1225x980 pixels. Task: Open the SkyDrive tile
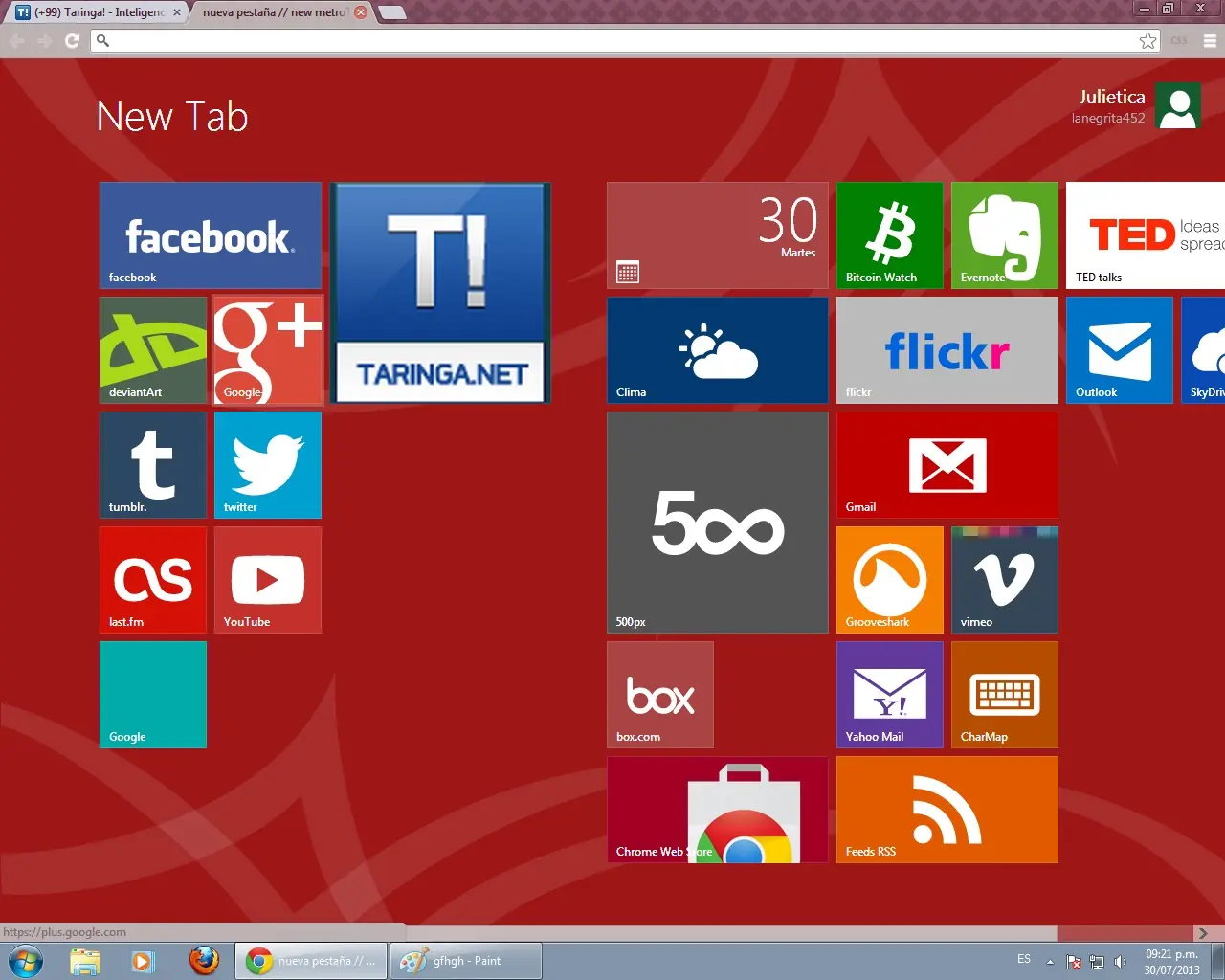1203,350
